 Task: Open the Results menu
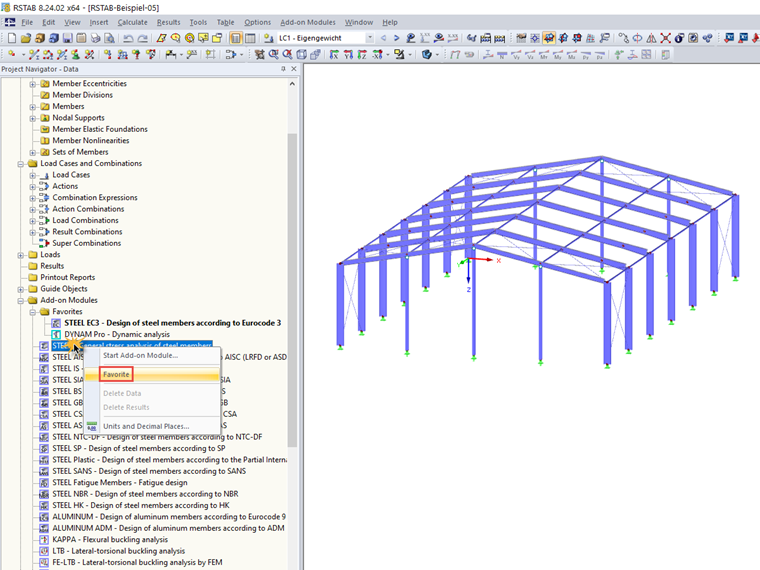pos(168,22)
